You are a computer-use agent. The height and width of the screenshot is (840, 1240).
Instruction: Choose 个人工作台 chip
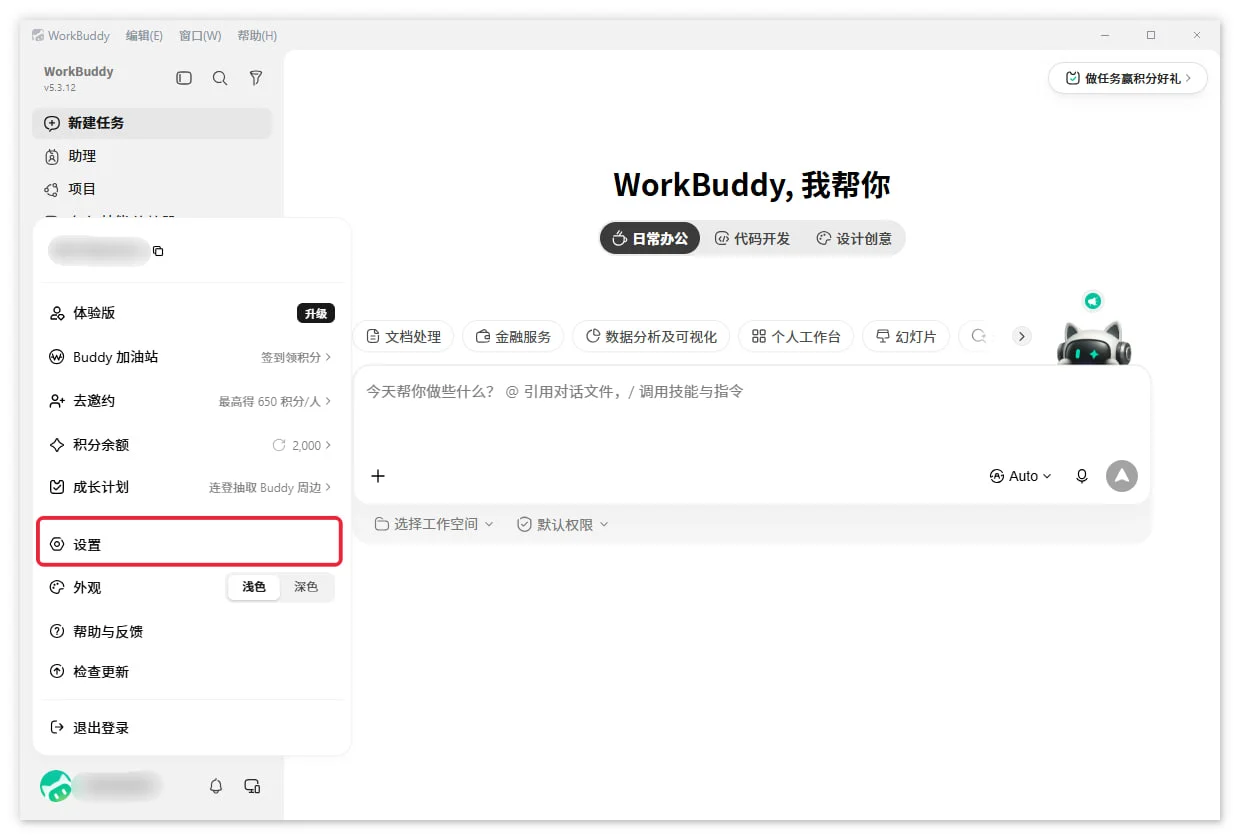tap(796, 336)
